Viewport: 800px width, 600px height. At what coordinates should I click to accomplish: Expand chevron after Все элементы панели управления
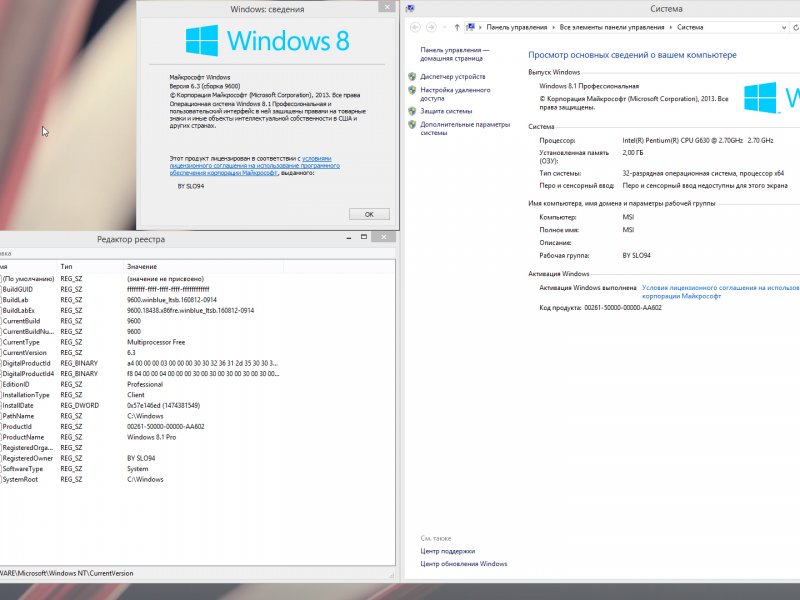coord(670,28)
